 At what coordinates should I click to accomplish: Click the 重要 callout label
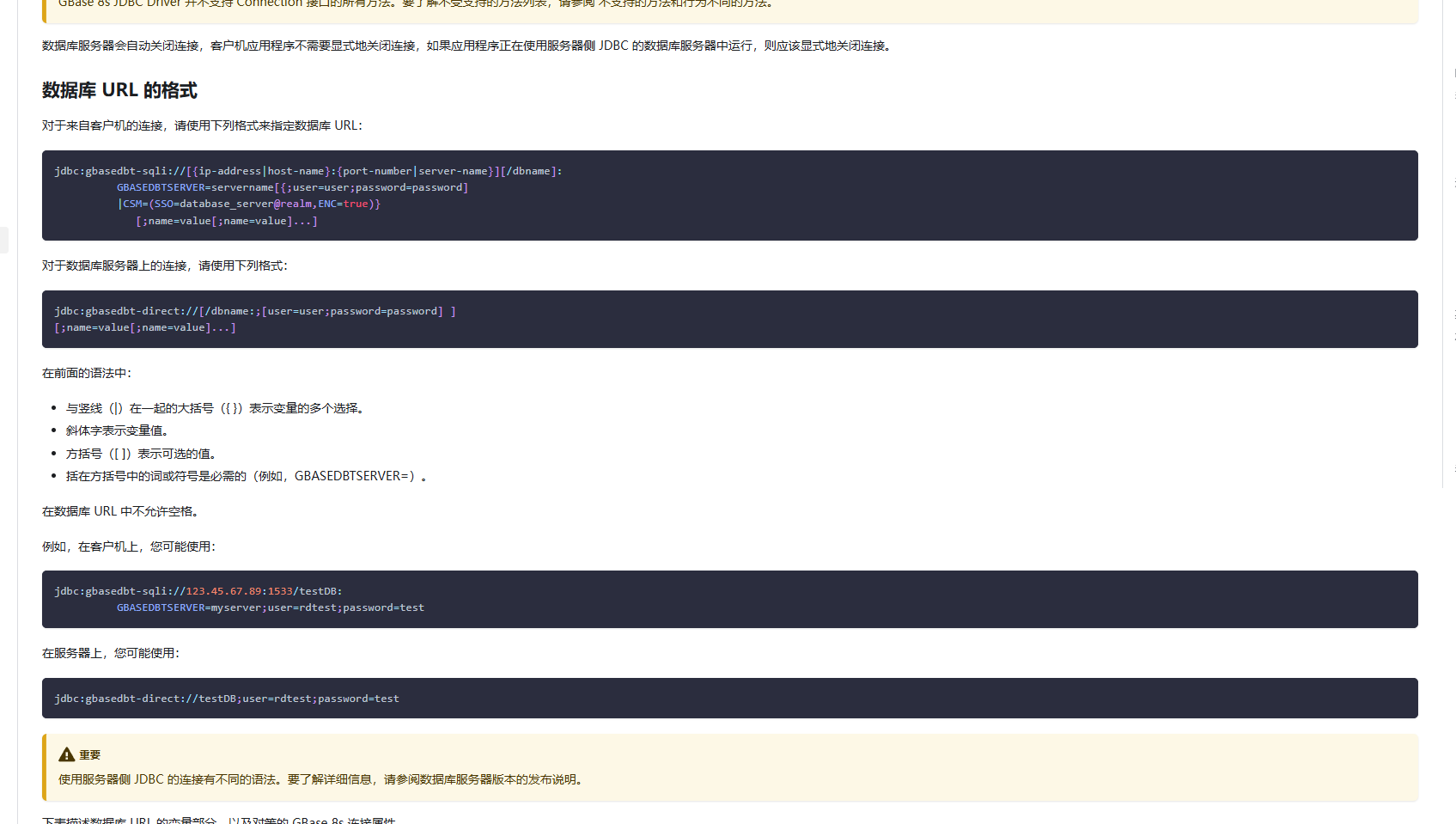coord(90,754)
